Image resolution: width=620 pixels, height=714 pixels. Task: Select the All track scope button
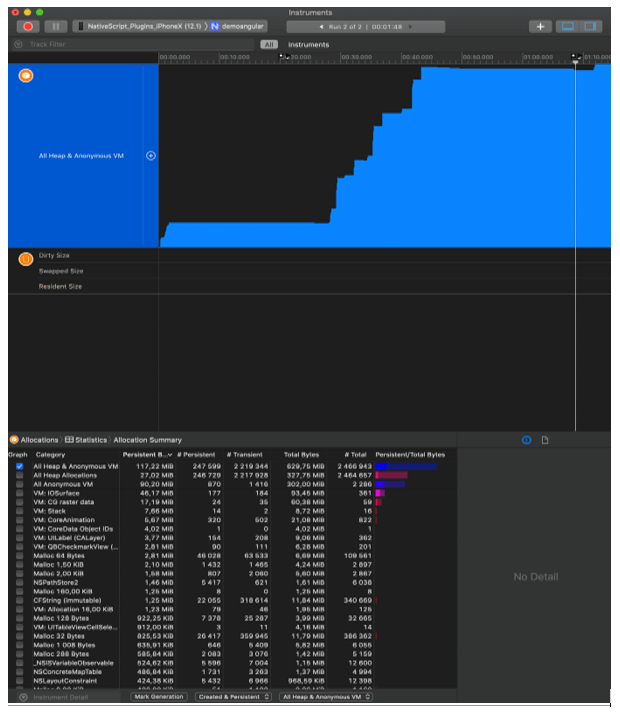(269, 44)
